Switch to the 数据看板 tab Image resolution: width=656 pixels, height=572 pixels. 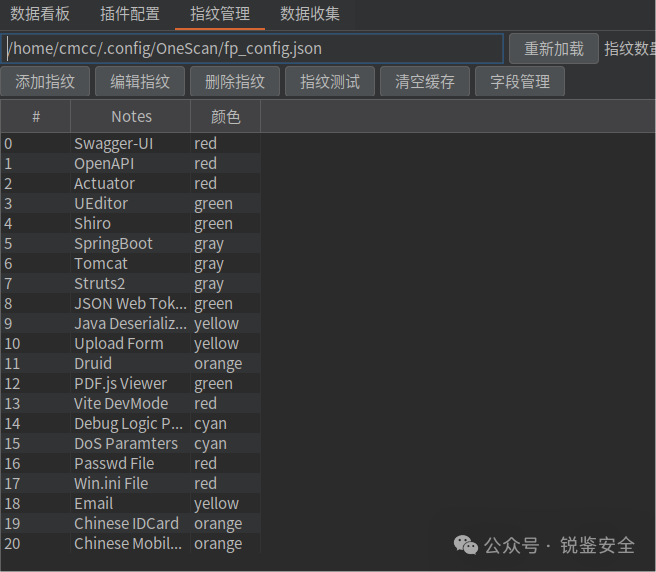[x=40, y=14]
